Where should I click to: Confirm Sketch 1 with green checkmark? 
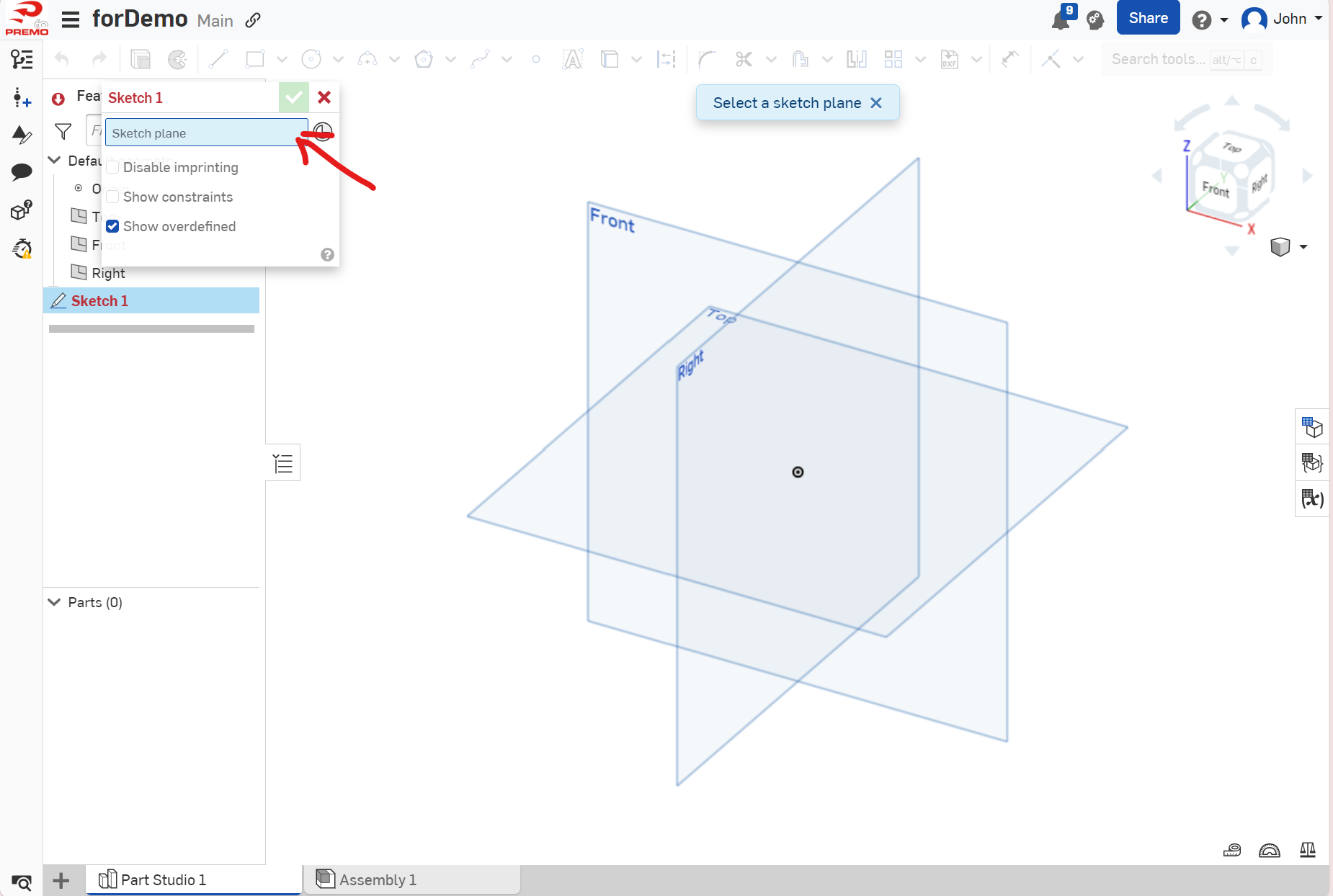pyautogui.click(x=293, y=97)
